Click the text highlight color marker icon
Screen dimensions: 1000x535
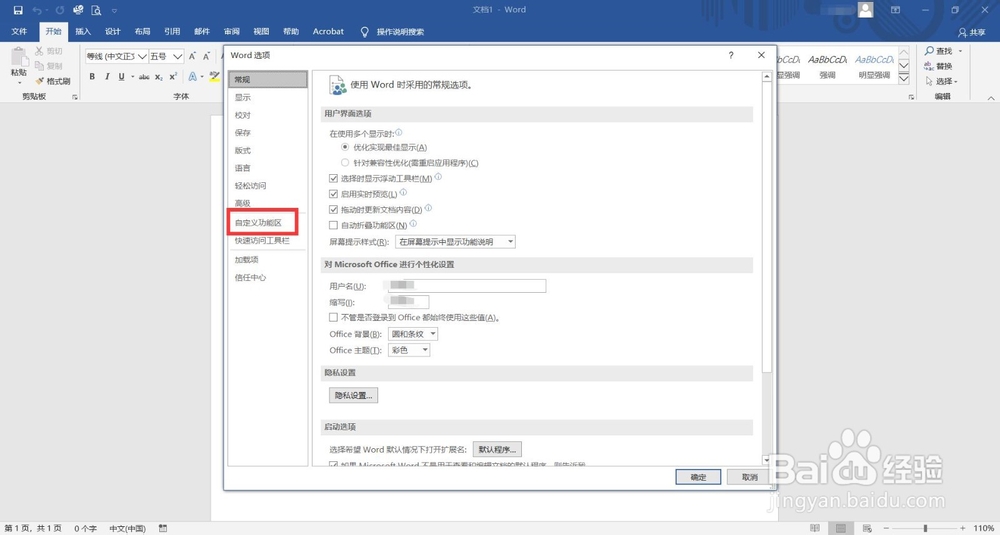(214, 77)
